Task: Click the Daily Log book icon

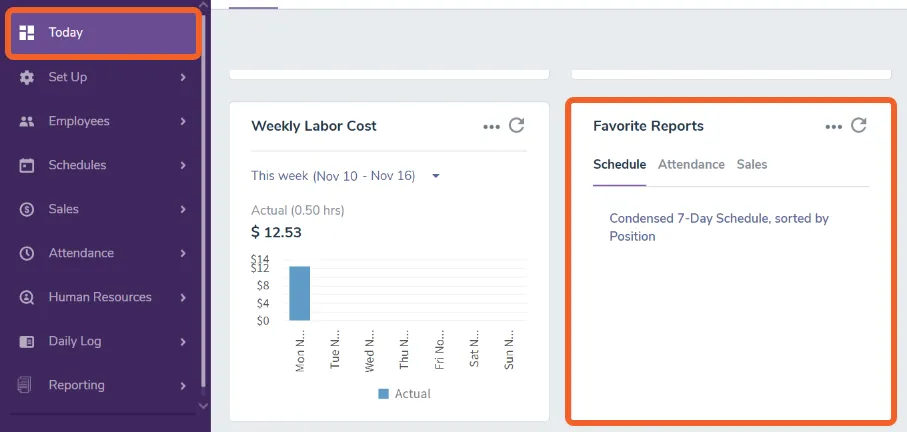Action: [x=27, y=342]
